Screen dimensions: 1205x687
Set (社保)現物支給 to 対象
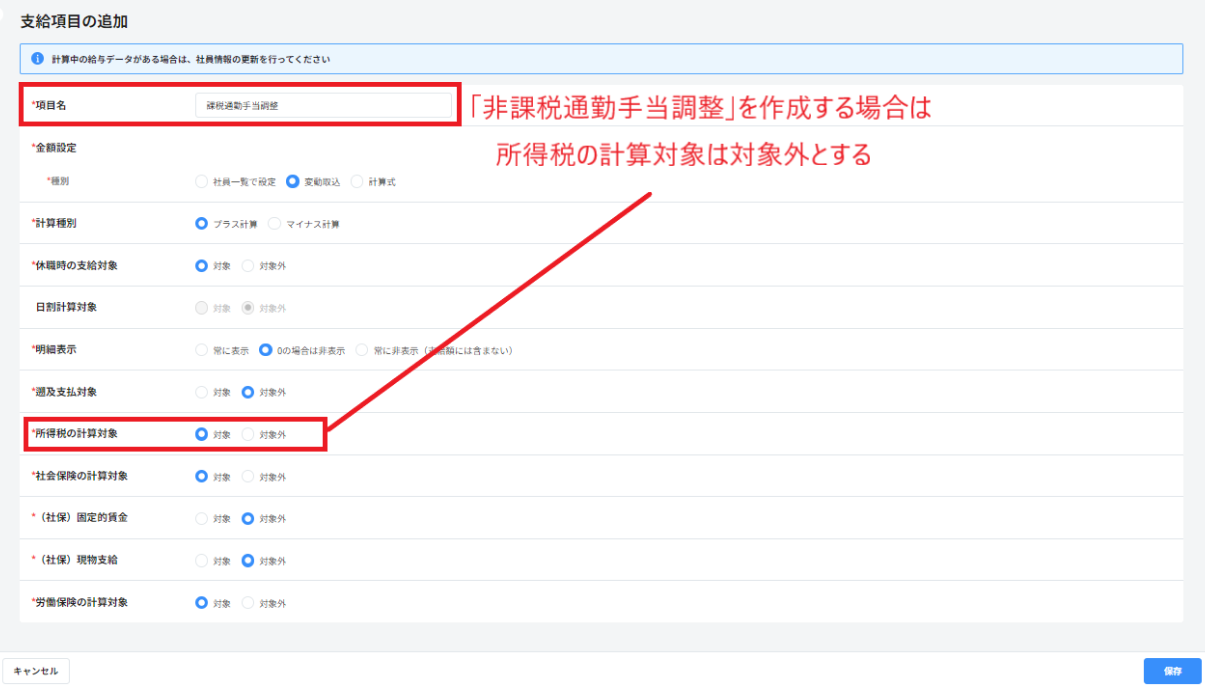click(201, 561)
